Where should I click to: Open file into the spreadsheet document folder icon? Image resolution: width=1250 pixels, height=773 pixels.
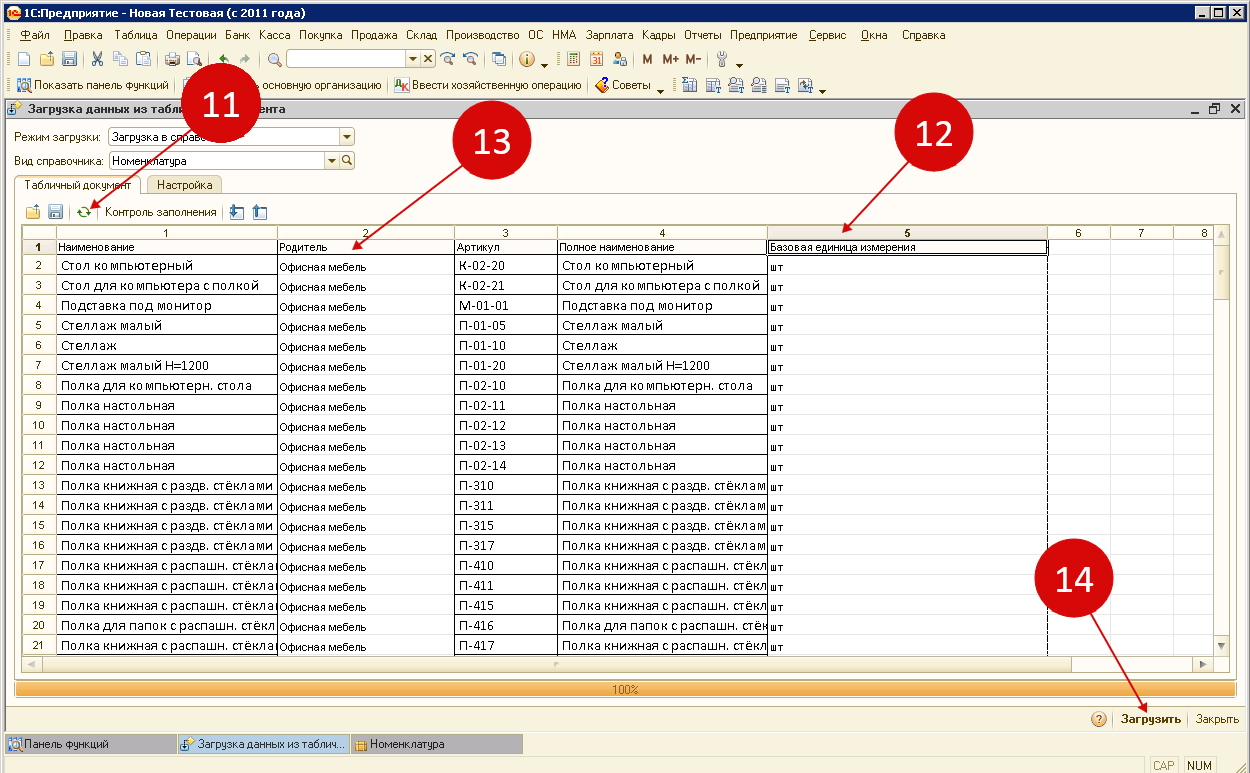[x=33, y=211]
